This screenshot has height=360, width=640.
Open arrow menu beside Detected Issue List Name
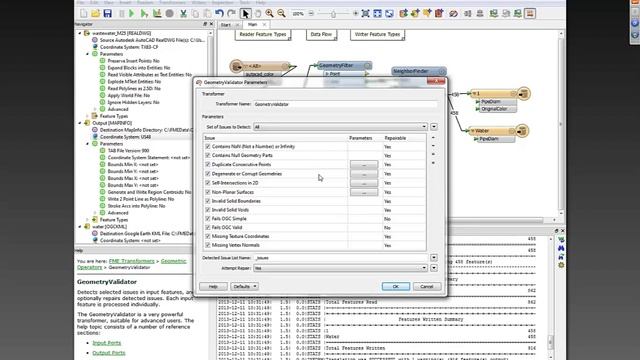pyautogui.click(x=434, y=258)
